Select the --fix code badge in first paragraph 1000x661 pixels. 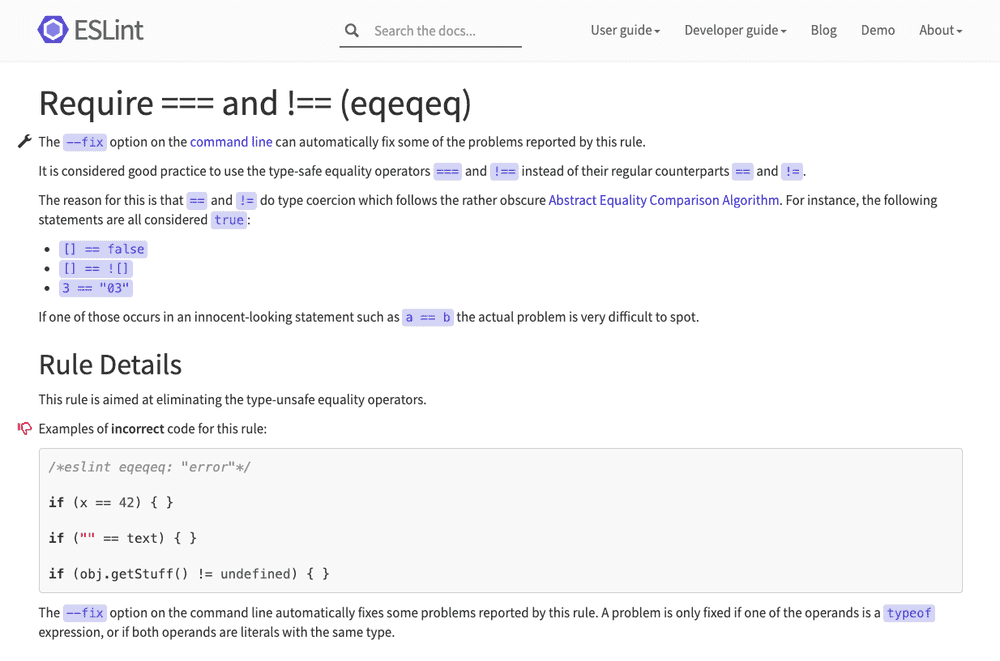(x=84, y=141)
